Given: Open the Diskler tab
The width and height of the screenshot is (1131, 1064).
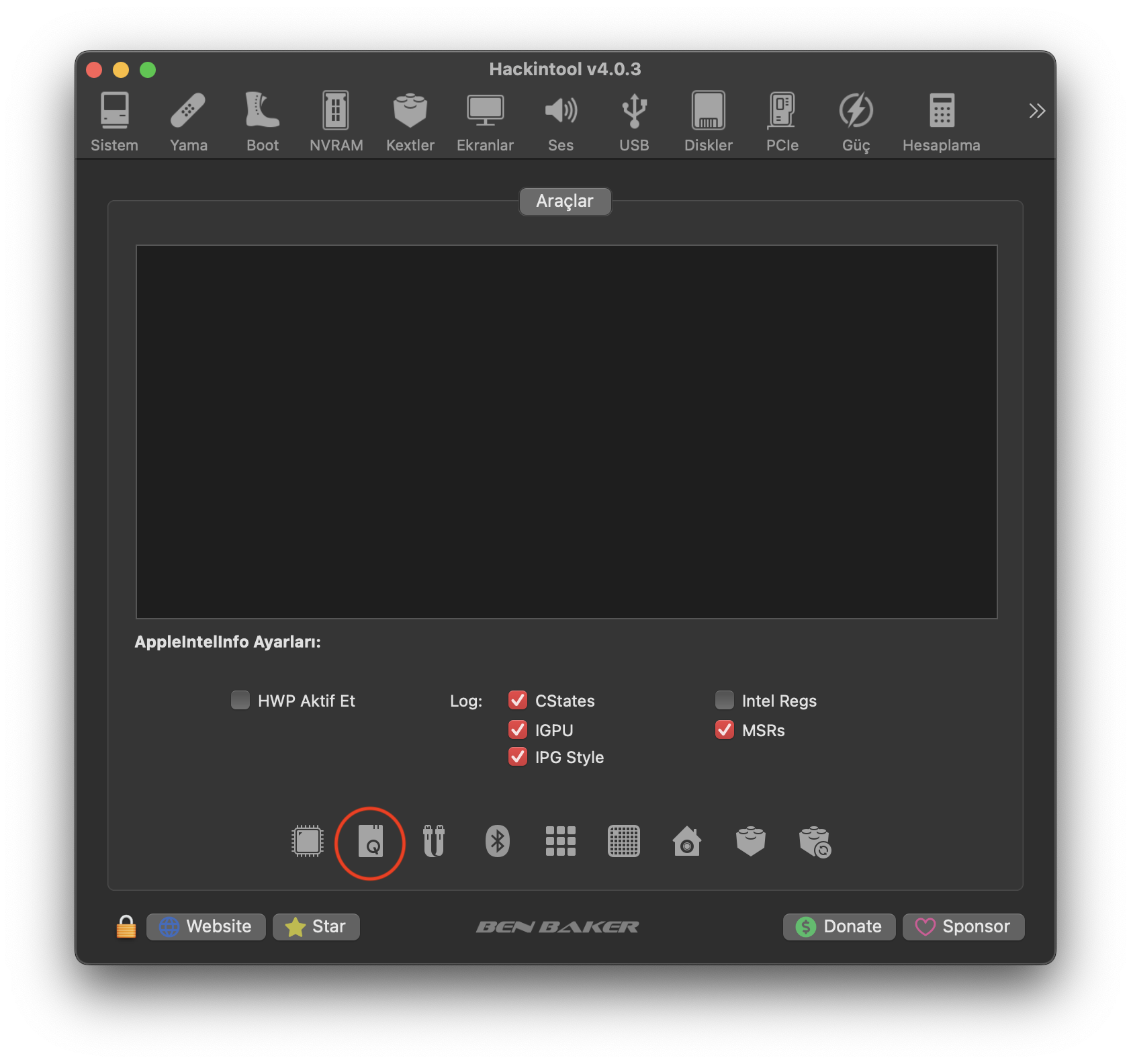Looking at the screenshot, I should [x=708, y=122].
